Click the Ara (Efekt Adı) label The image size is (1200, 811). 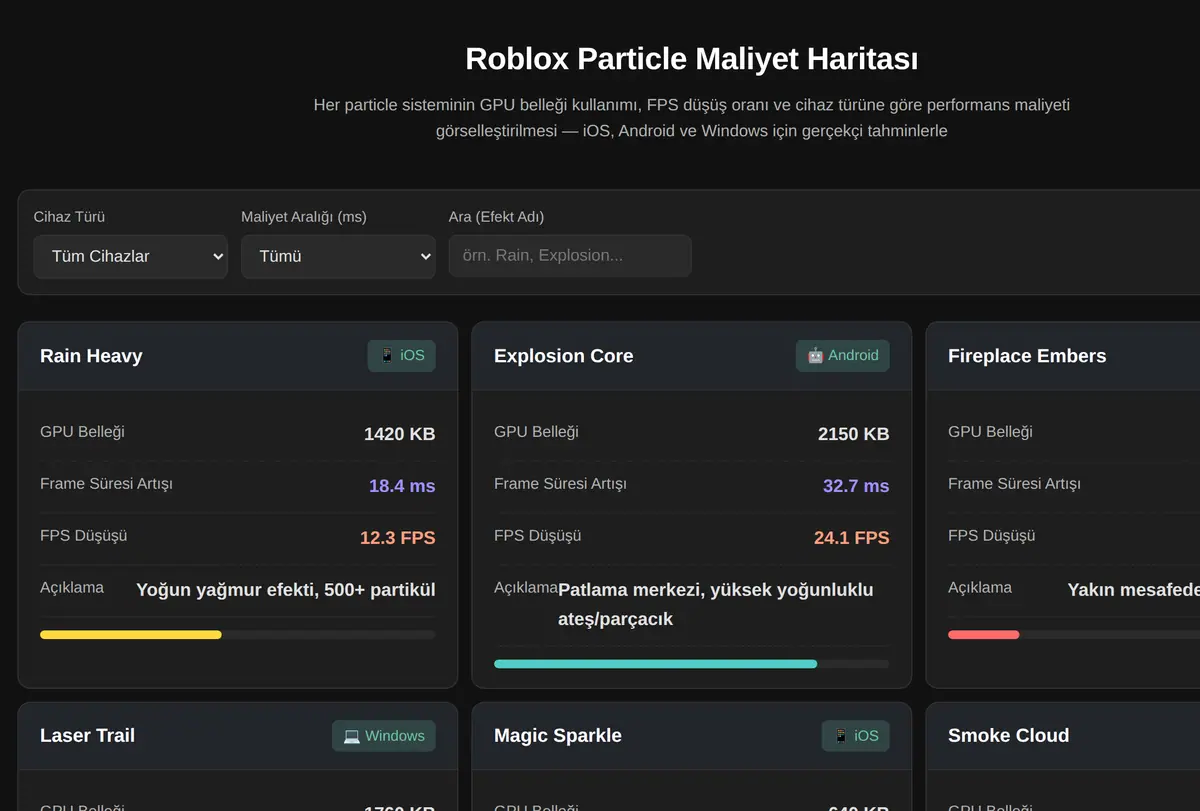pos(496,217)
